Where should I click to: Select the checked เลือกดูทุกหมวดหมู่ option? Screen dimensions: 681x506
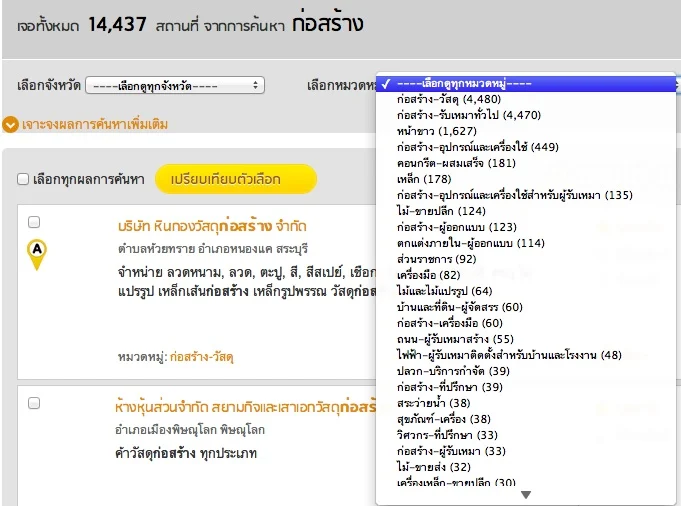(526, 83)
